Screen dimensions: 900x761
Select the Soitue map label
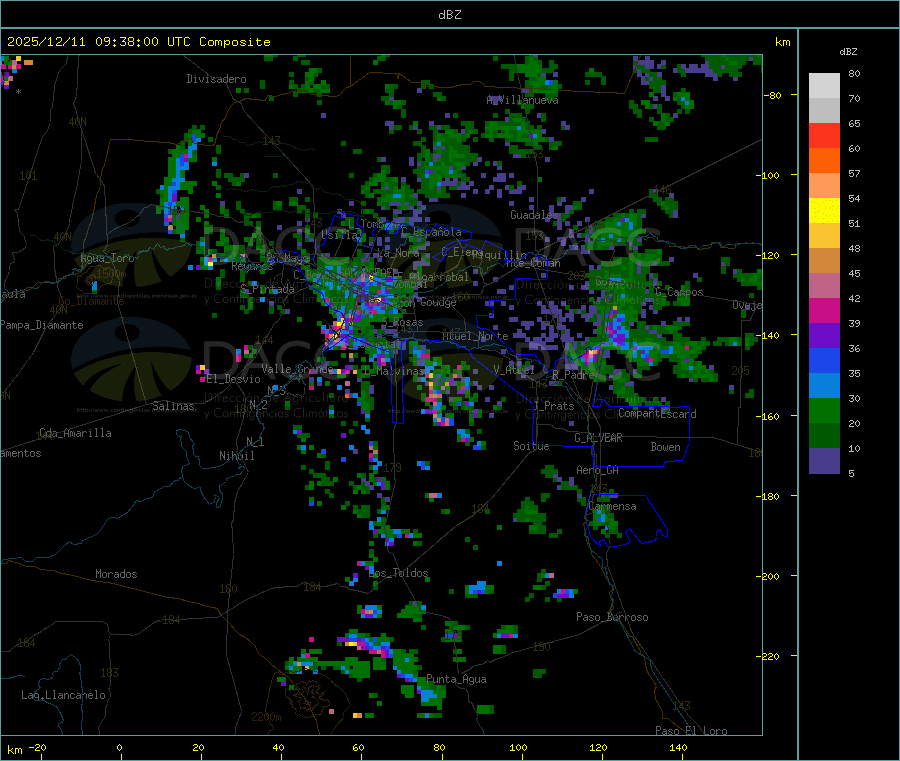531,446
